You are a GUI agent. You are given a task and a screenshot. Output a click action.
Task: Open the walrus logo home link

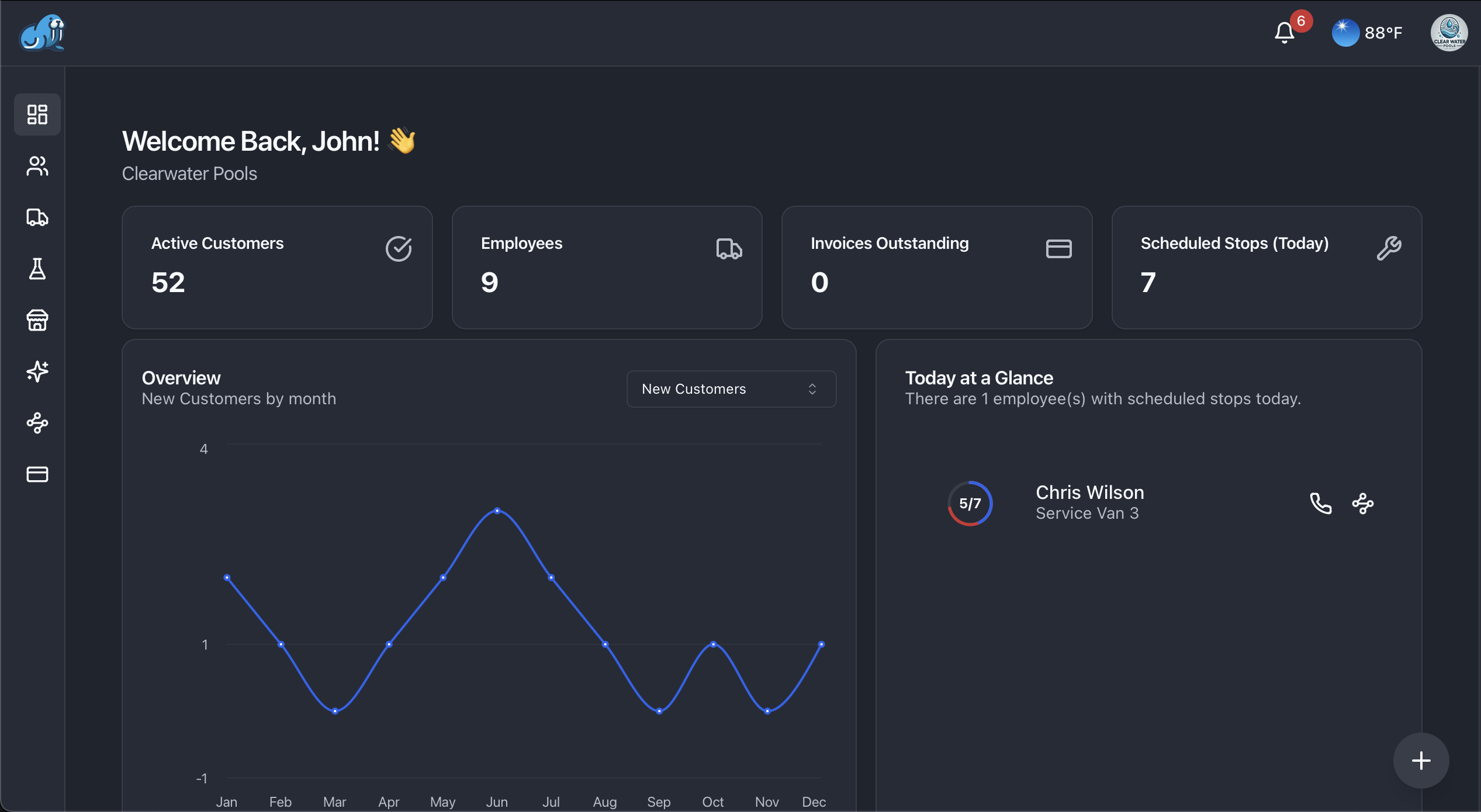pyautogui.click(x=42, y=33)
